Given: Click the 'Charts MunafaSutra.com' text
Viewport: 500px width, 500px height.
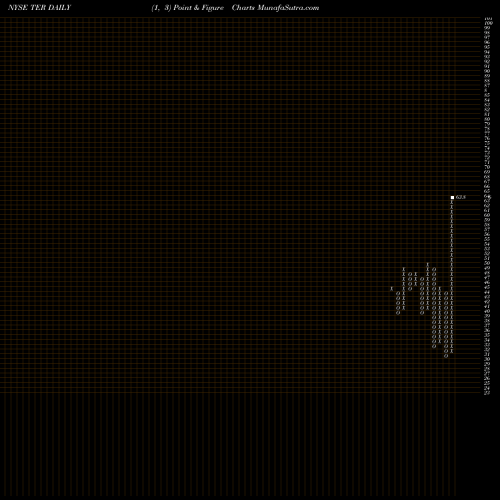Looking at the screenshot, I should [x=275, y=8].
